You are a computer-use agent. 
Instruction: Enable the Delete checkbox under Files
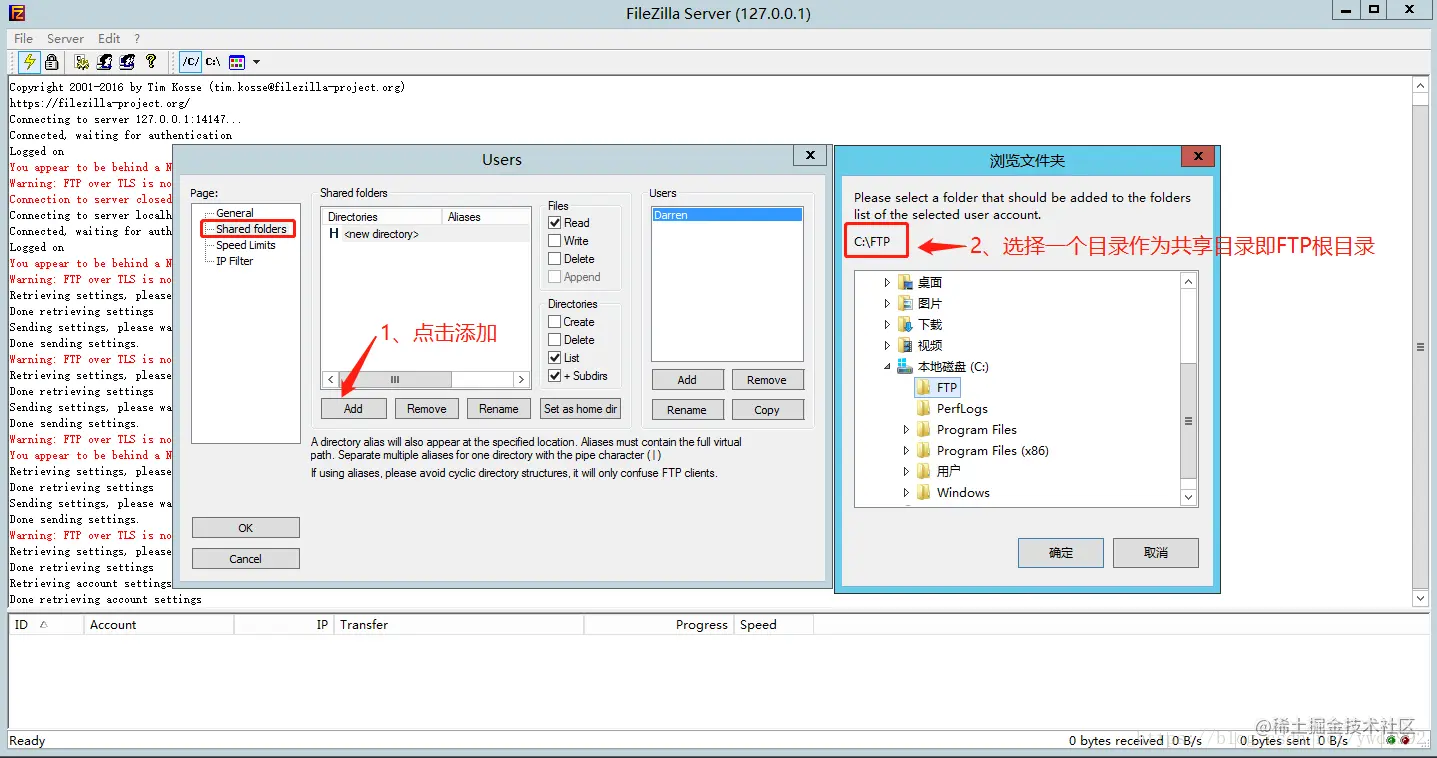point(554,259)
